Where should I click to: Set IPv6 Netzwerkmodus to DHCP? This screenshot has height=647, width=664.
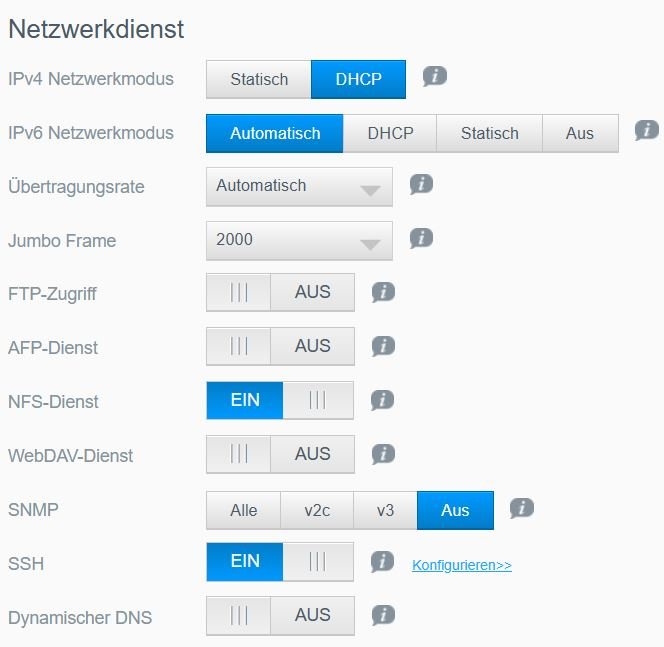pos(390,133)
